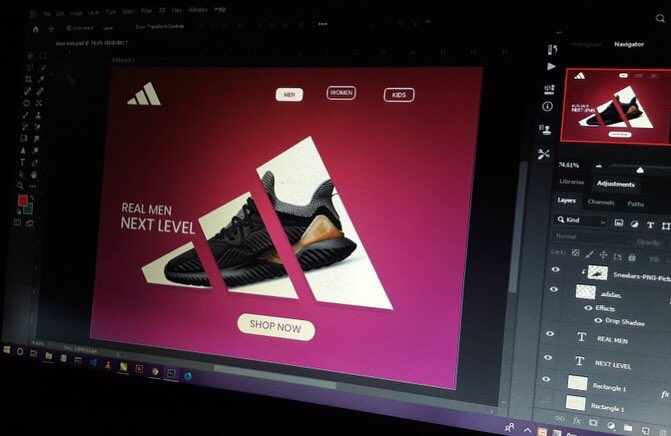
Task: Lock image pixels brush icon
Action: pos(589,254)
